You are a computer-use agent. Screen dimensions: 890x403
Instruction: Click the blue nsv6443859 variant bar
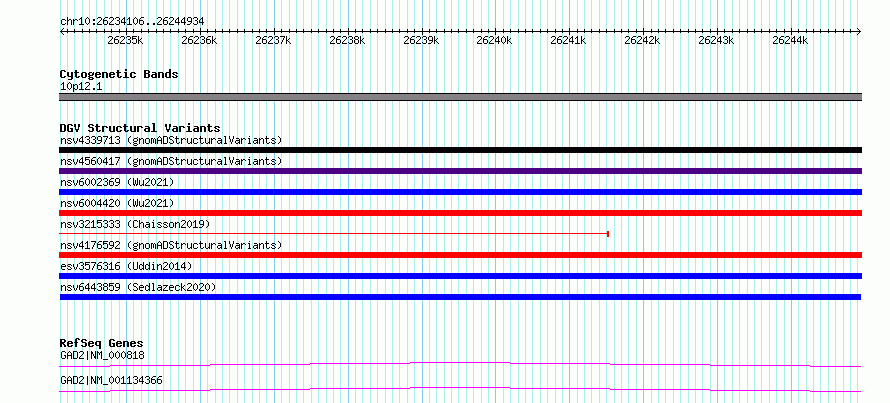tap(460, 297)
